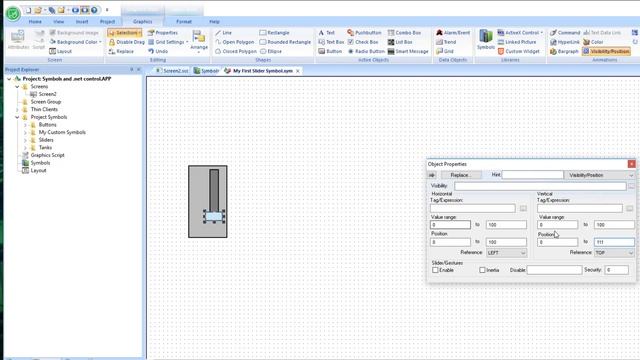This screenshot has width=640, height=360.
Task: Switch to the View ribbon tab
Action: click(x=59, y=22)
